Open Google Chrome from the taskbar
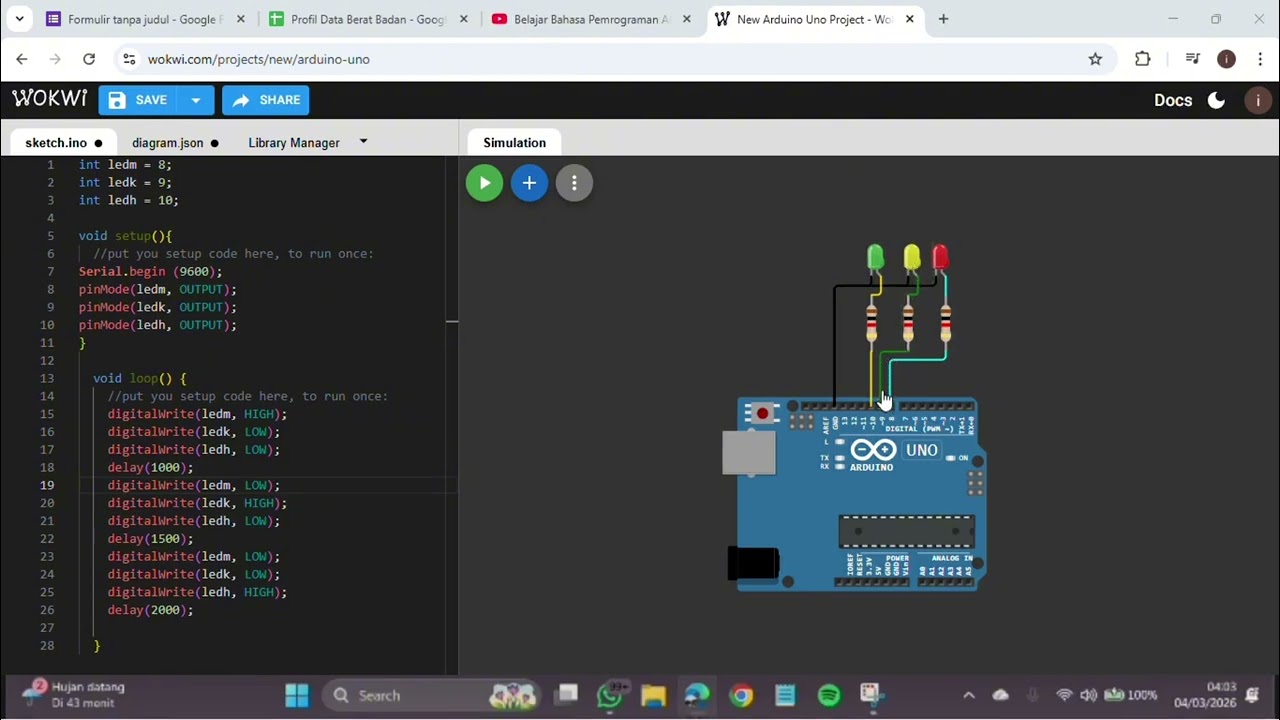The image size is (1280, 720). click(741, 695)
